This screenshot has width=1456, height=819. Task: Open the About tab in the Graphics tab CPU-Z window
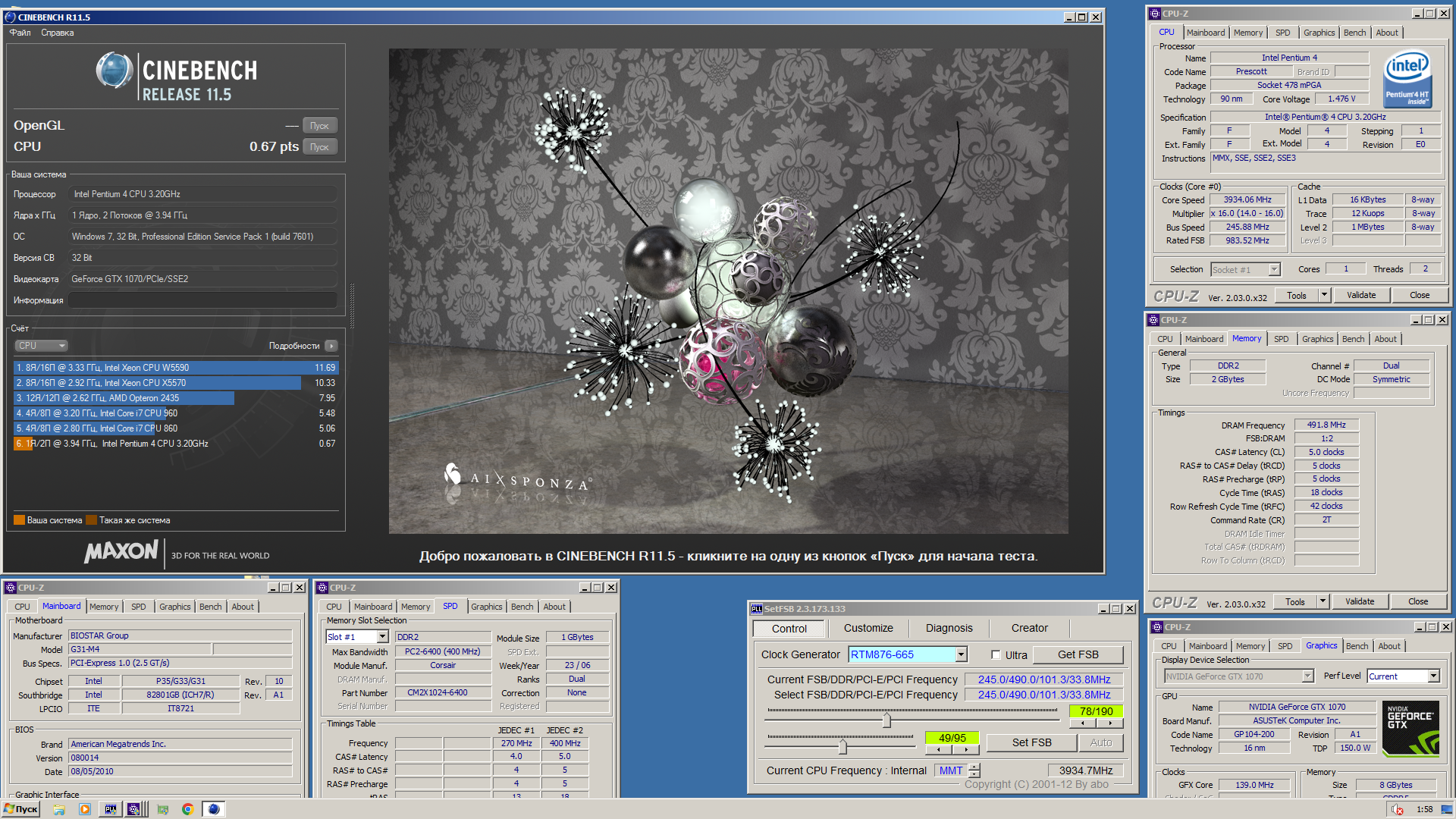pyautogui.click(x=1389, y=646)
